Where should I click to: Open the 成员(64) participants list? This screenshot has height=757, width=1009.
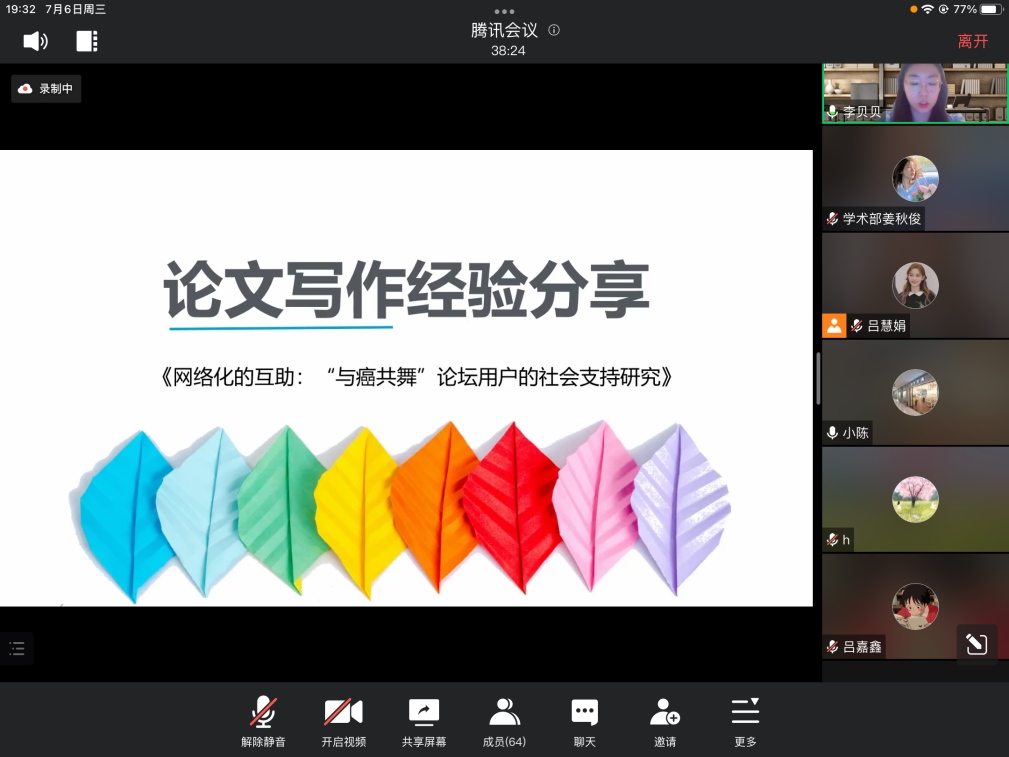(x=504, y=722)
